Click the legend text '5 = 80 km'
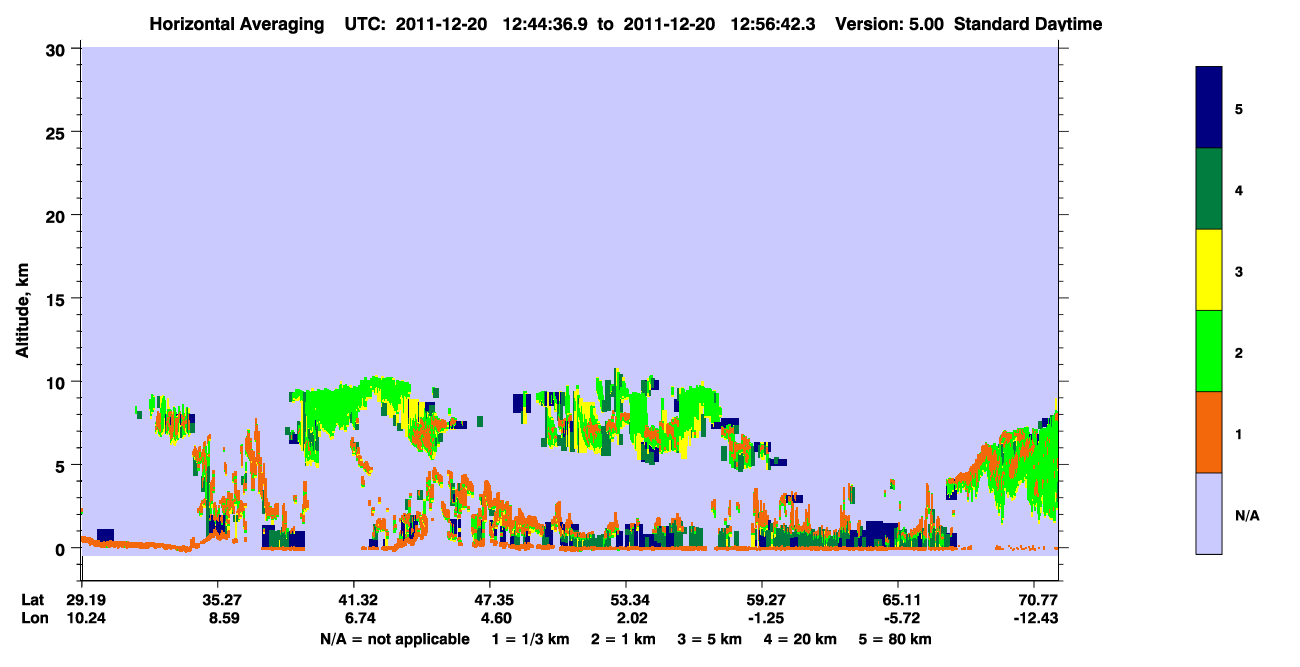 895,639
